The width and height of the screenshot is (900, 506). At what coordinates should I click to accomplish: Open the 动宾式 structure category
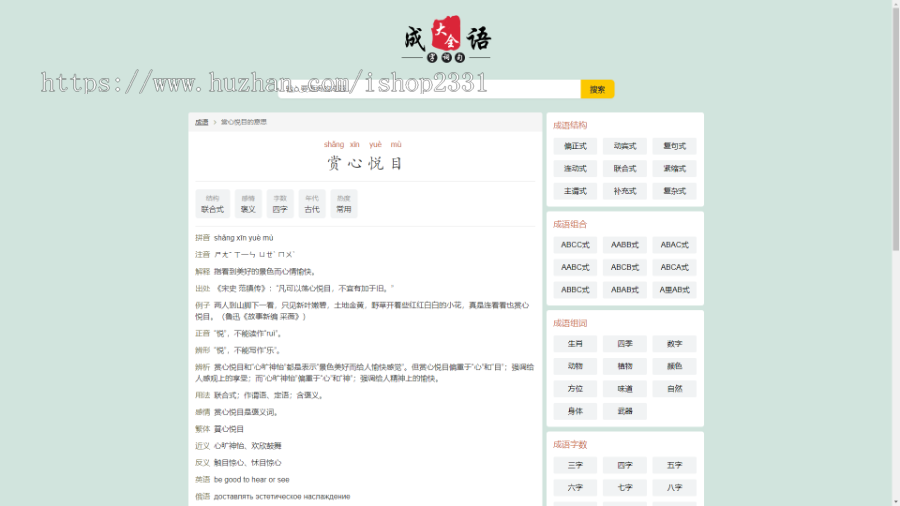[625, 146]
